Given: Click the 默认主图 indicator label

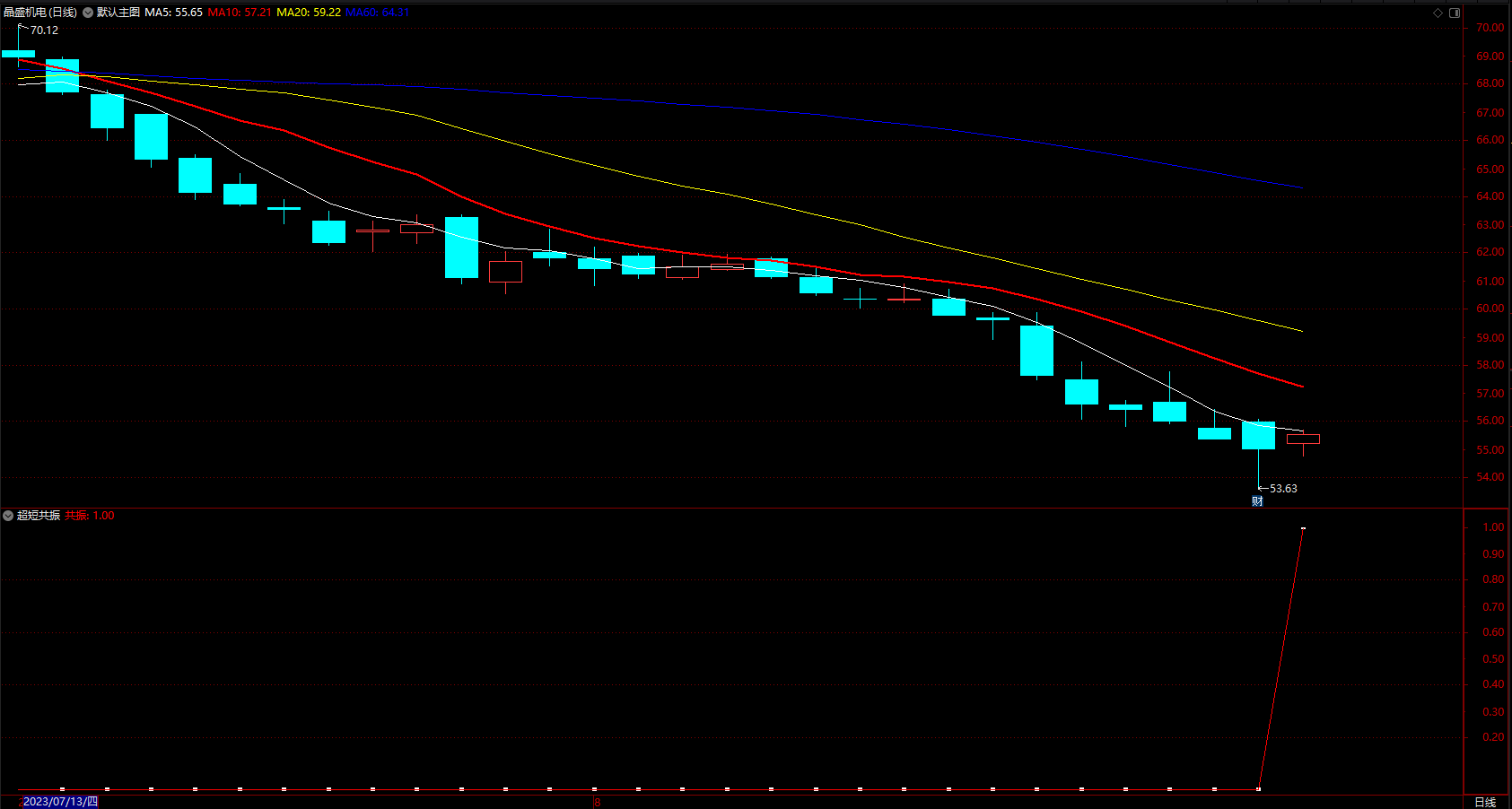Looking at the screenshot, I should coord(118,13).
